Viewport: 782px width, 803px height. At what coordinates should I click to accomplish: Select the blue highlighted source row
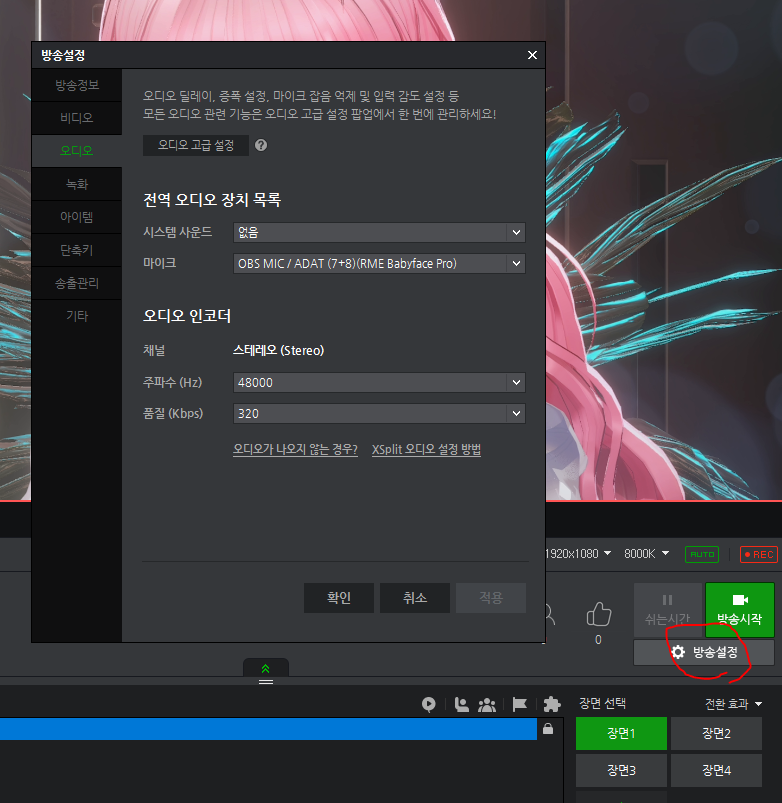[268, 729]
